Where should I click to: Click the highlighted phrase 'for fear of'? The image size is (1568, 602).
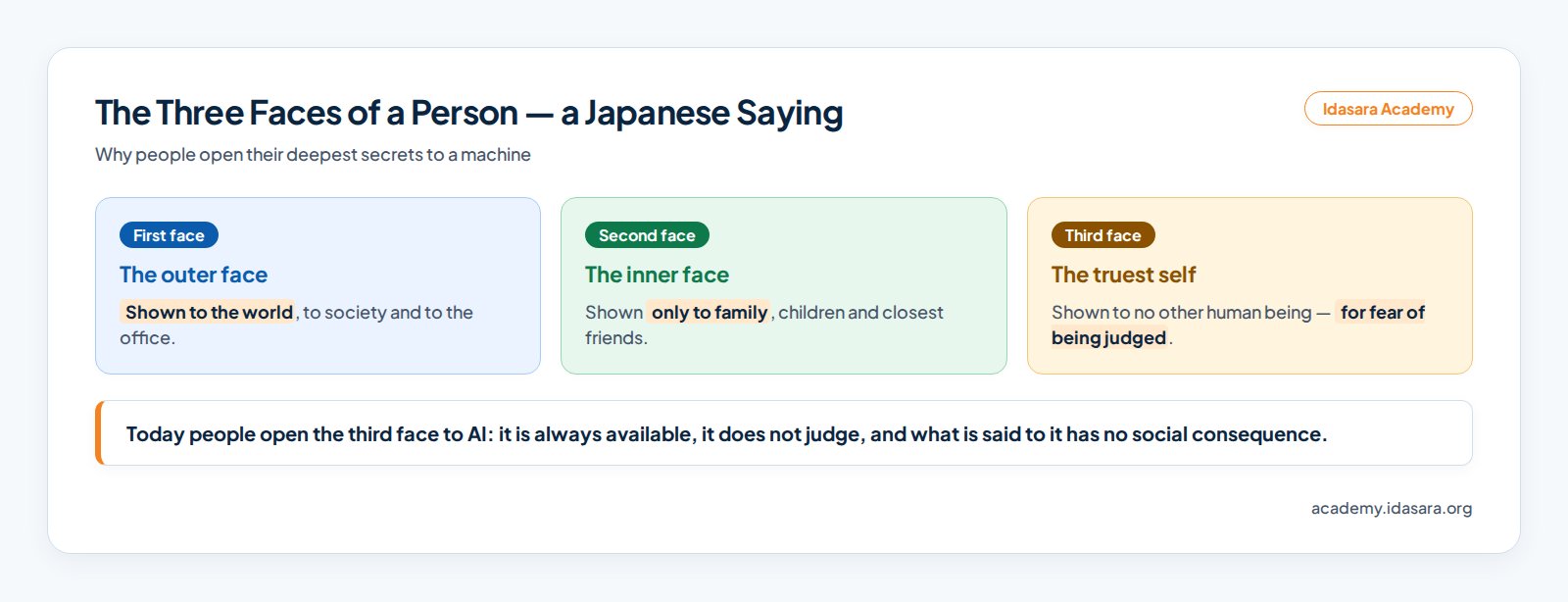click(x=1382, y=312)
